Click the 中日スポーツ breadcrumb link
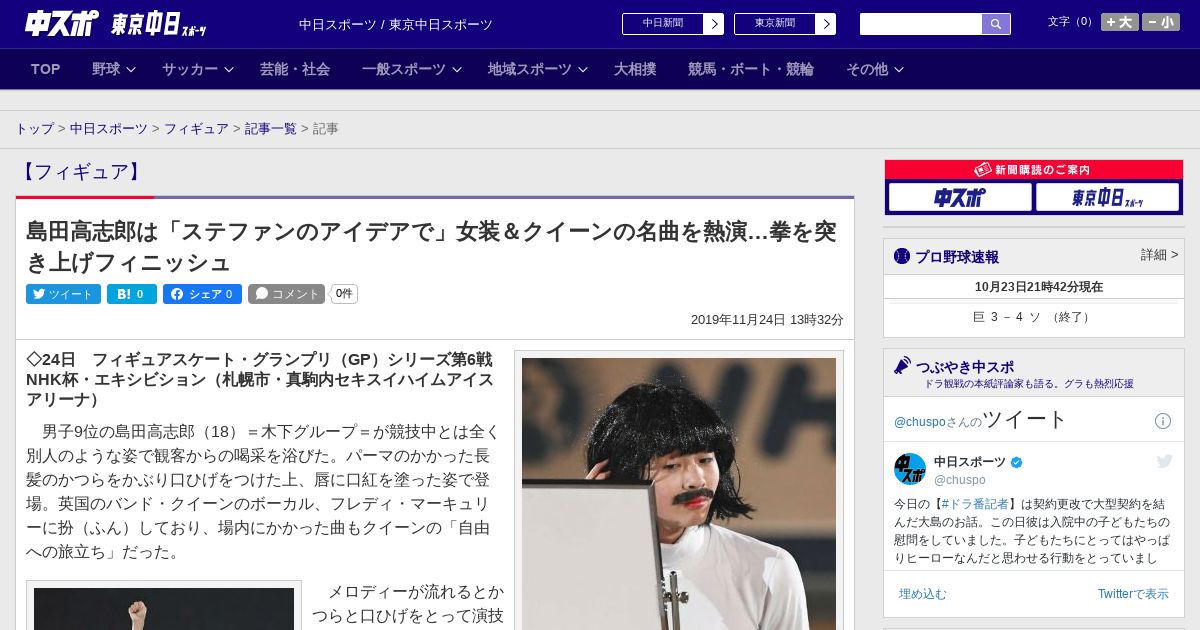 click(109, 129)
